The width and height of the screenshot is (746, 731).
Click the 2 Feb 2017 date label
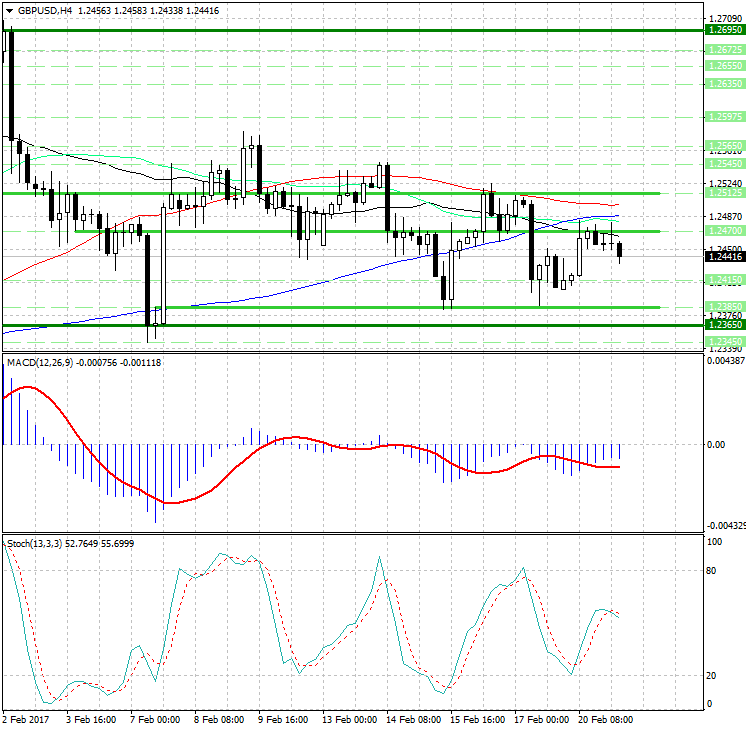pos(28,719)
